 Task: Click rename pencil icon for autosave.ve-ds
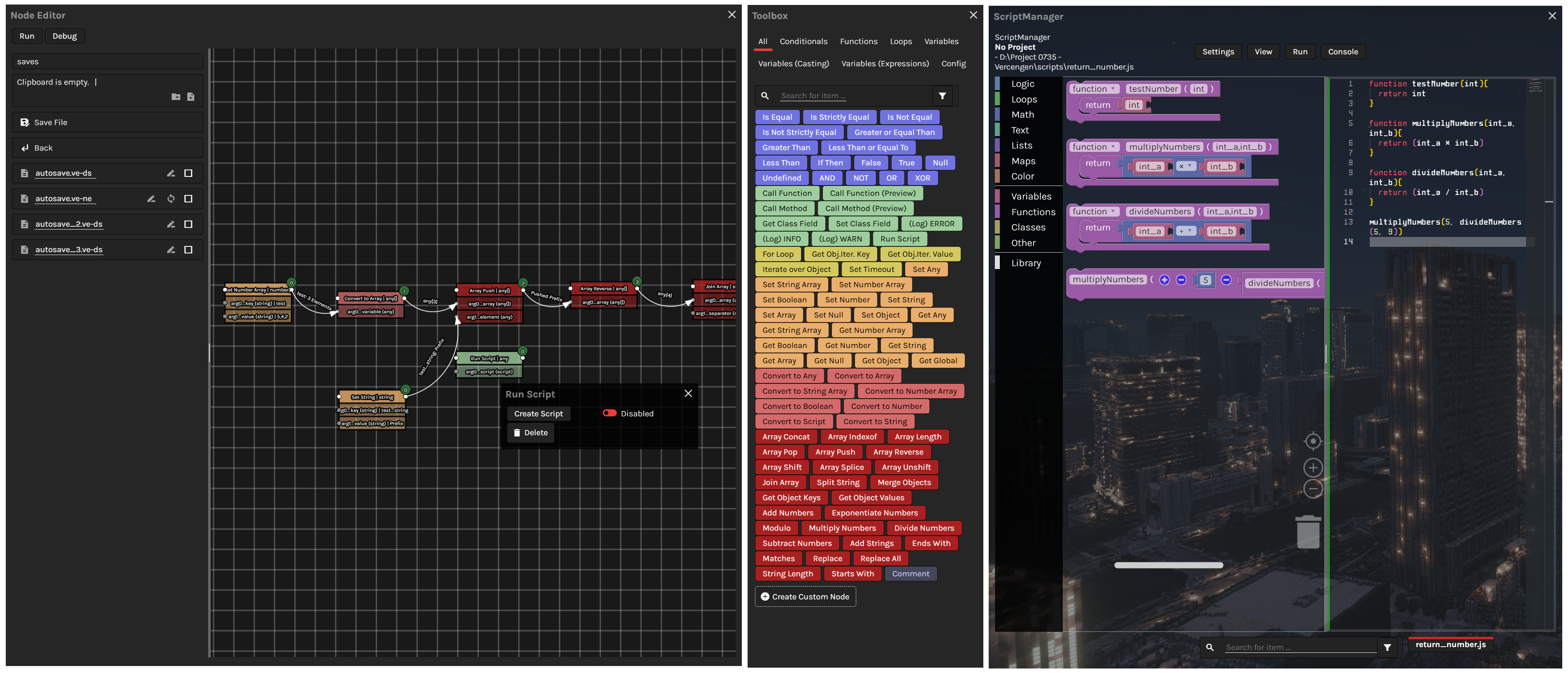[x=171, y=174]
